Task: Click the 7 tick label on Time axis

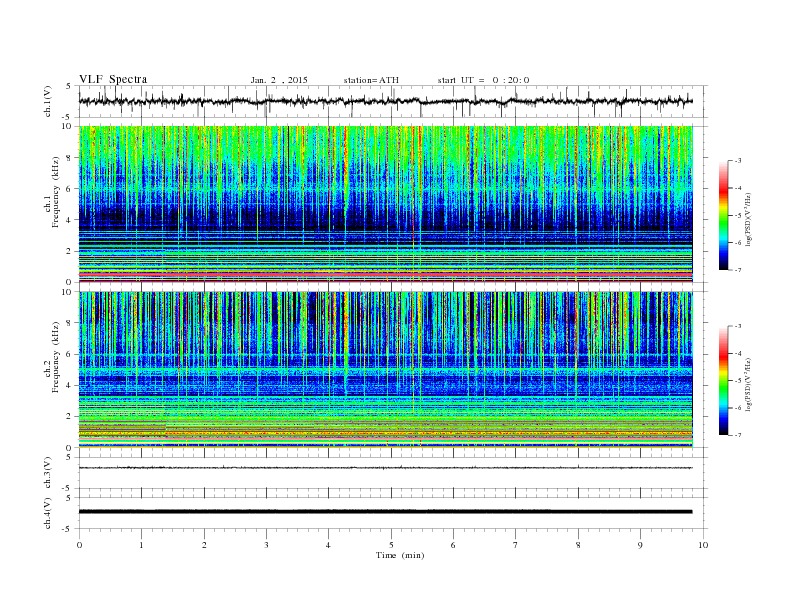Action: click(x=516, y=545)
